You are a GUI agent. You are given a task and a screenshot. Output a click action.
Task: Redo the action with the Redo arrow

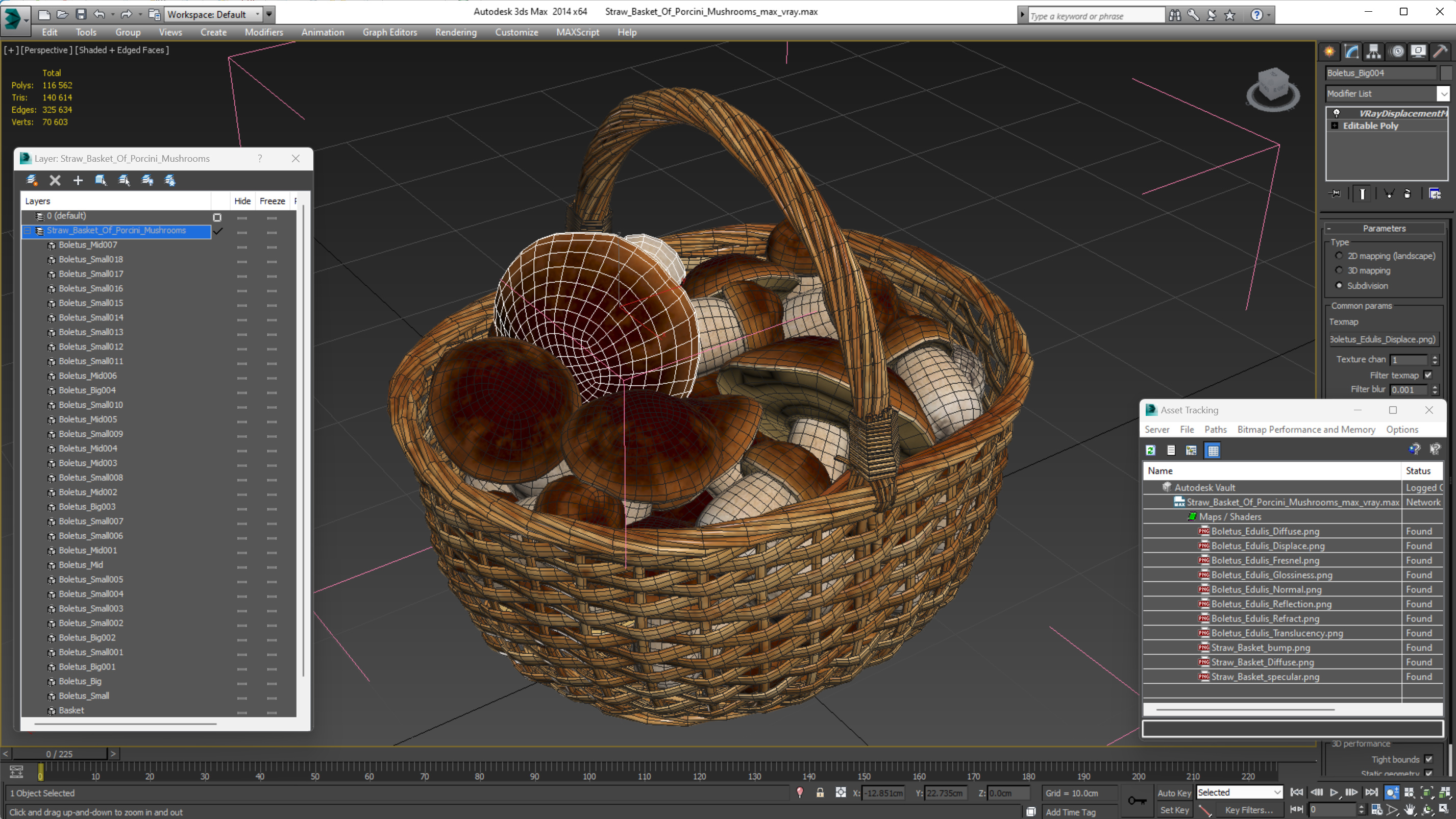tap(127, 14)
